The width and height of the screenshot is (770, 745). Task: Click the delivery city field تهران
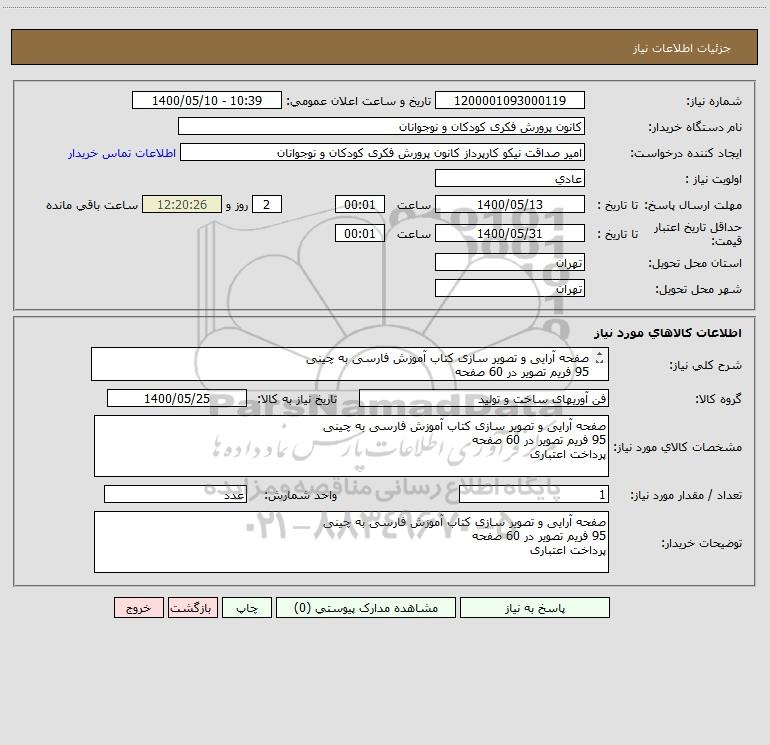click(510, 288)
